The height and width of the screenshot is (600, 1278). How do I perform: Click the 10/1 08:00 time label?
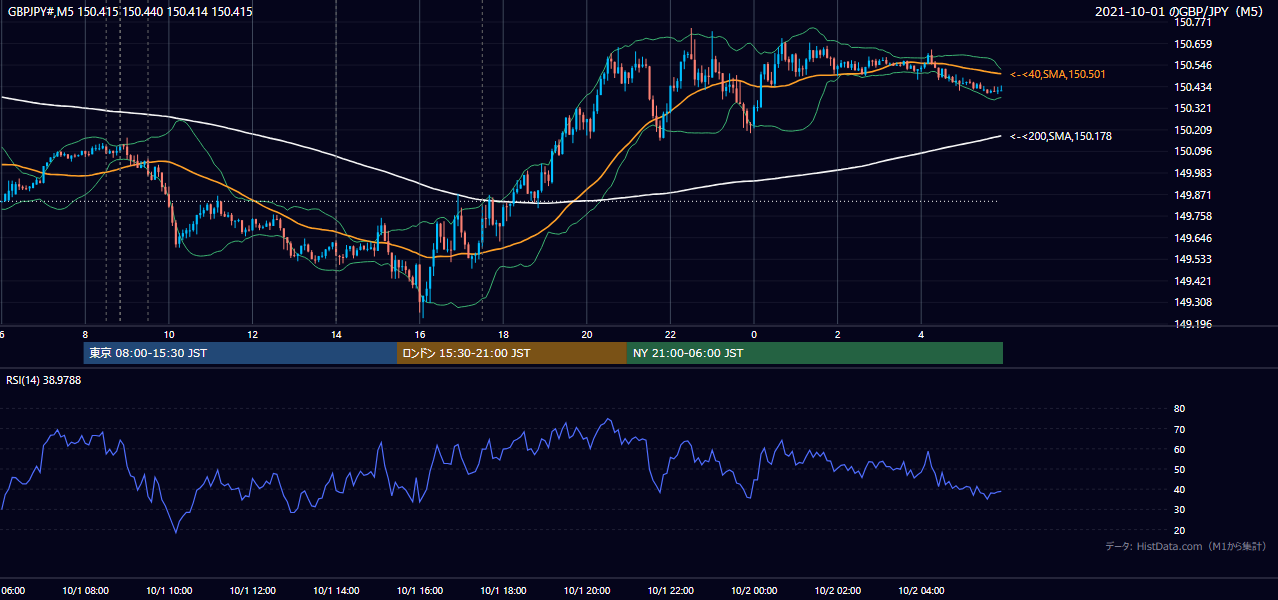point(85,591)
